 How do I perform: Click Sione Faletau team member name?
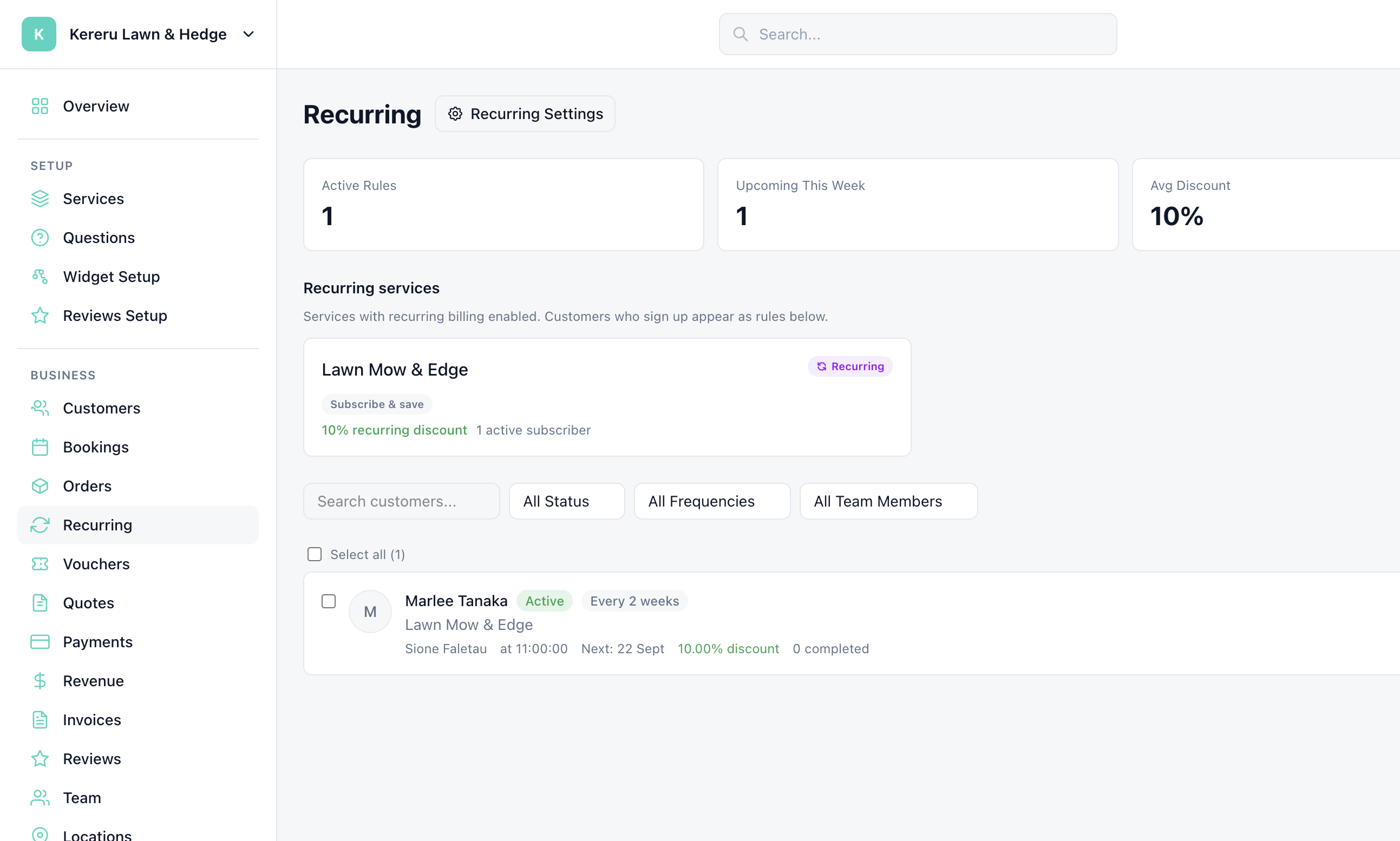pyautogui.click(x=446, y=649)
